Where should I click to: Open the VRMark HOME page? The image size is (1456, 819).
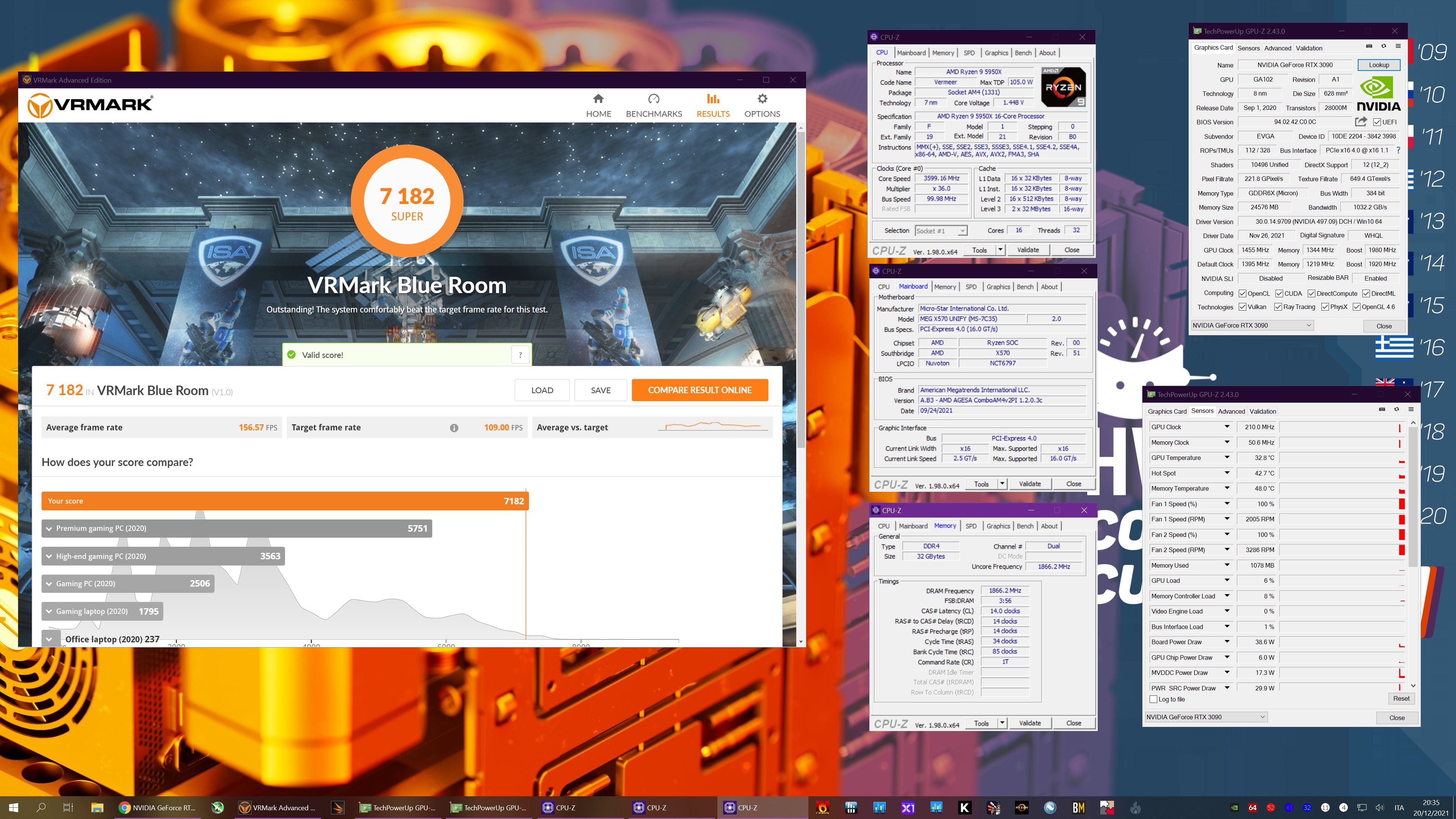(598, 106)
